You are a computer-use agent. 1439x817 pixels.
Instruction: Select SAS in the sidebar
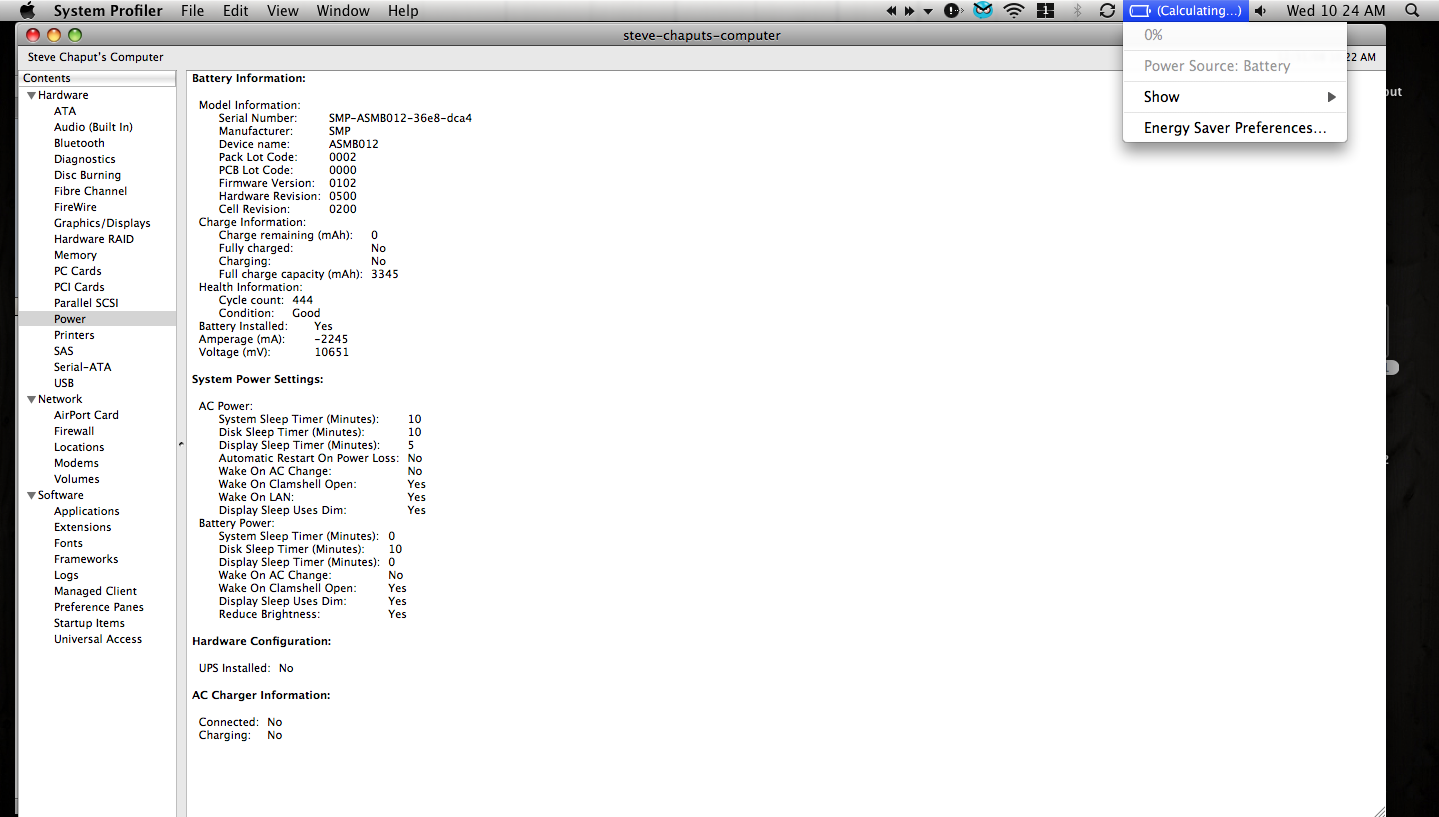tap(64, 351)
